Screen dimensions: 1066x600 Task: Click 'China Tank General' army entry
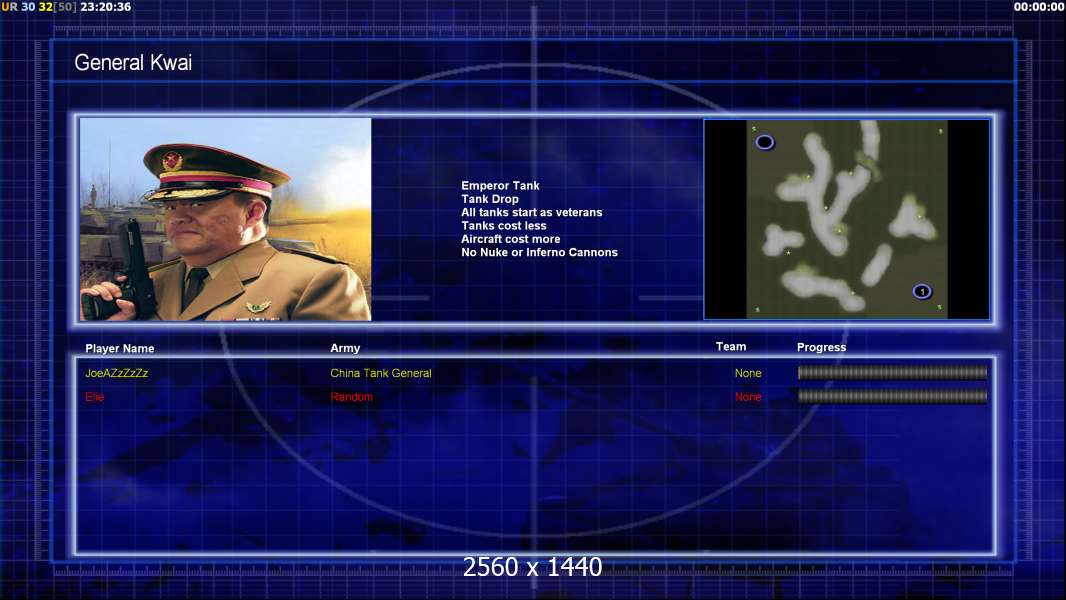click(x=381, y=373)
